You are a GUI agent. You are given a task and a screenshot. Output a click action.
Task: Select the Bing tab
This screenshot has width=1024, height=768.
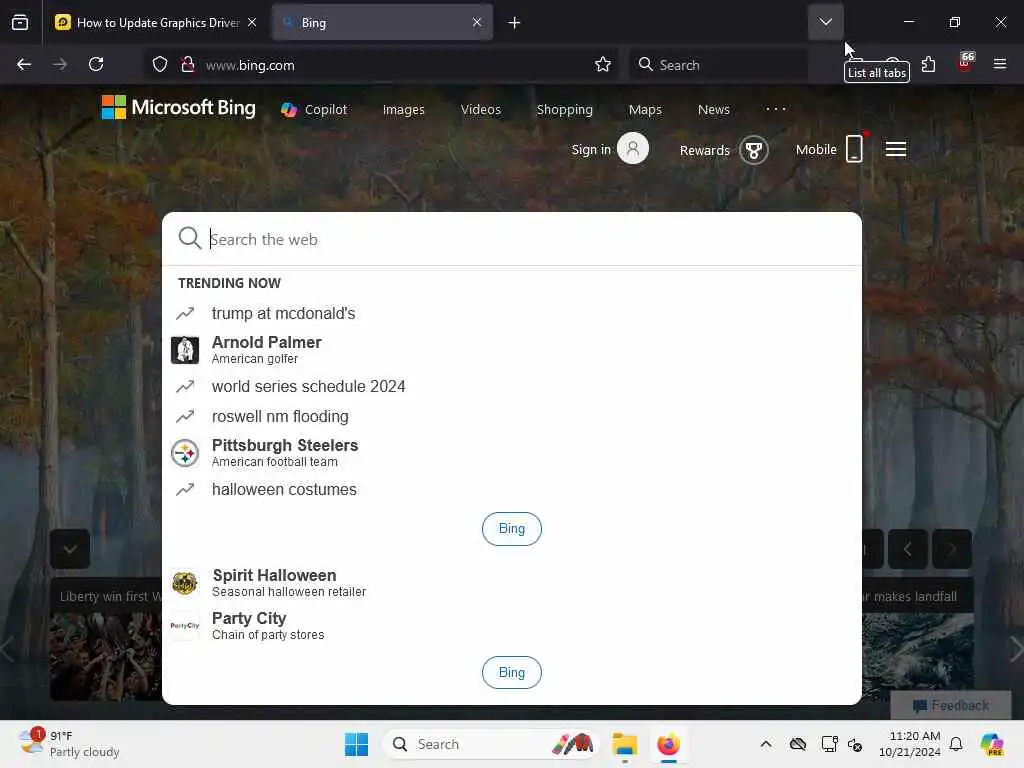[x=382, y=22]
